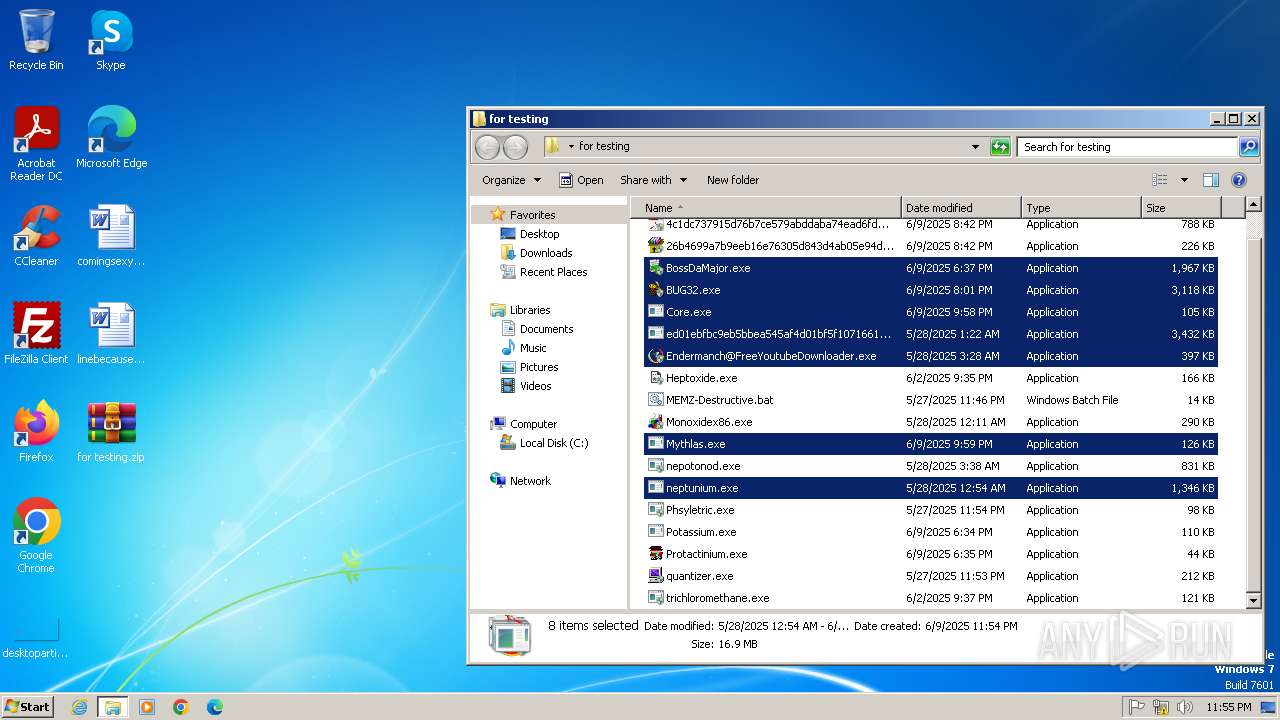Image resolution: width=1280 pixels, height=720 pixels.
Task: Open the address bar history dropdown
Action: [975, 147]
